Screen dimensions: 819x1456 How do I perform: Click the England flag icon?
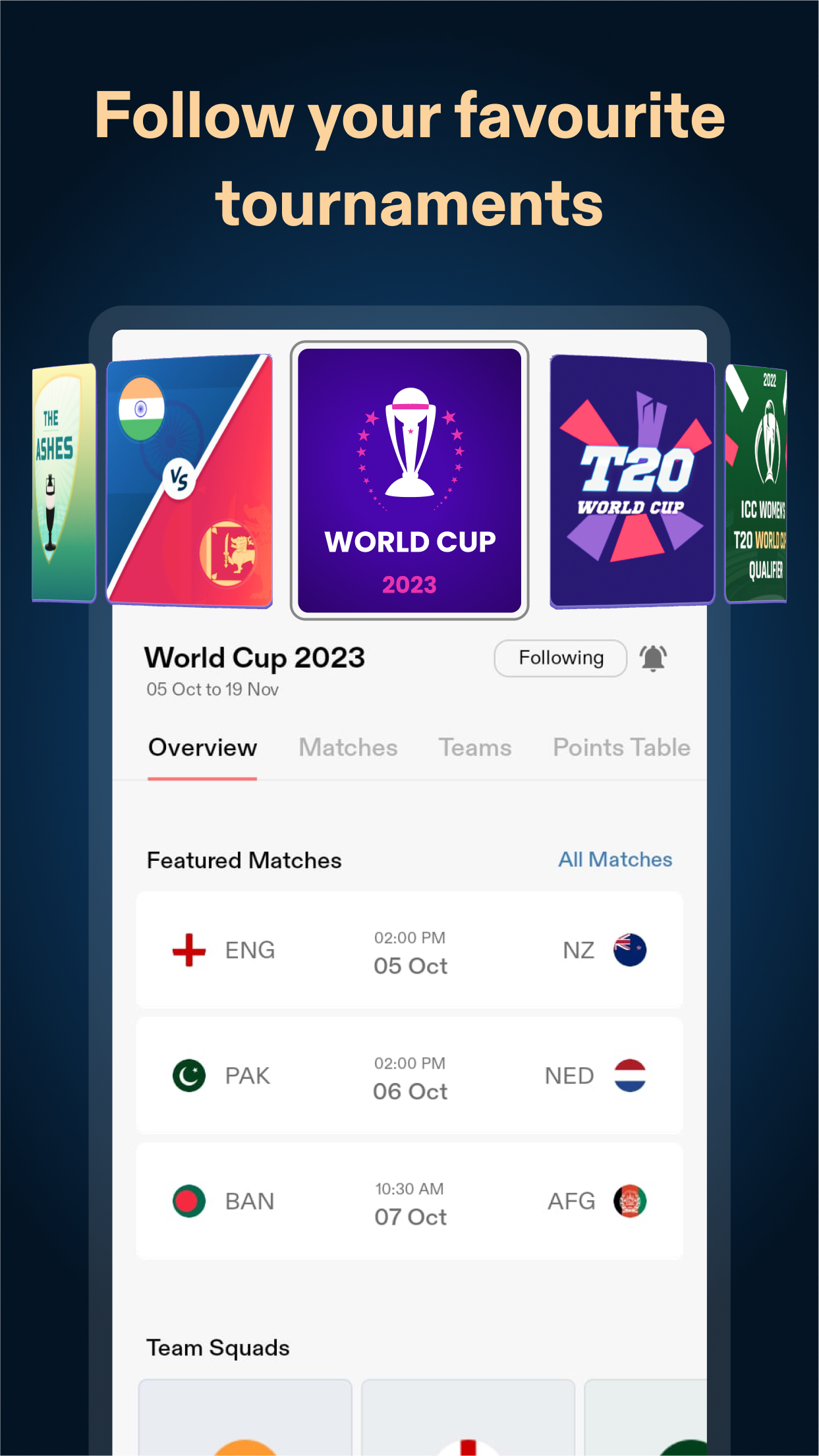(x=189, y=950)
